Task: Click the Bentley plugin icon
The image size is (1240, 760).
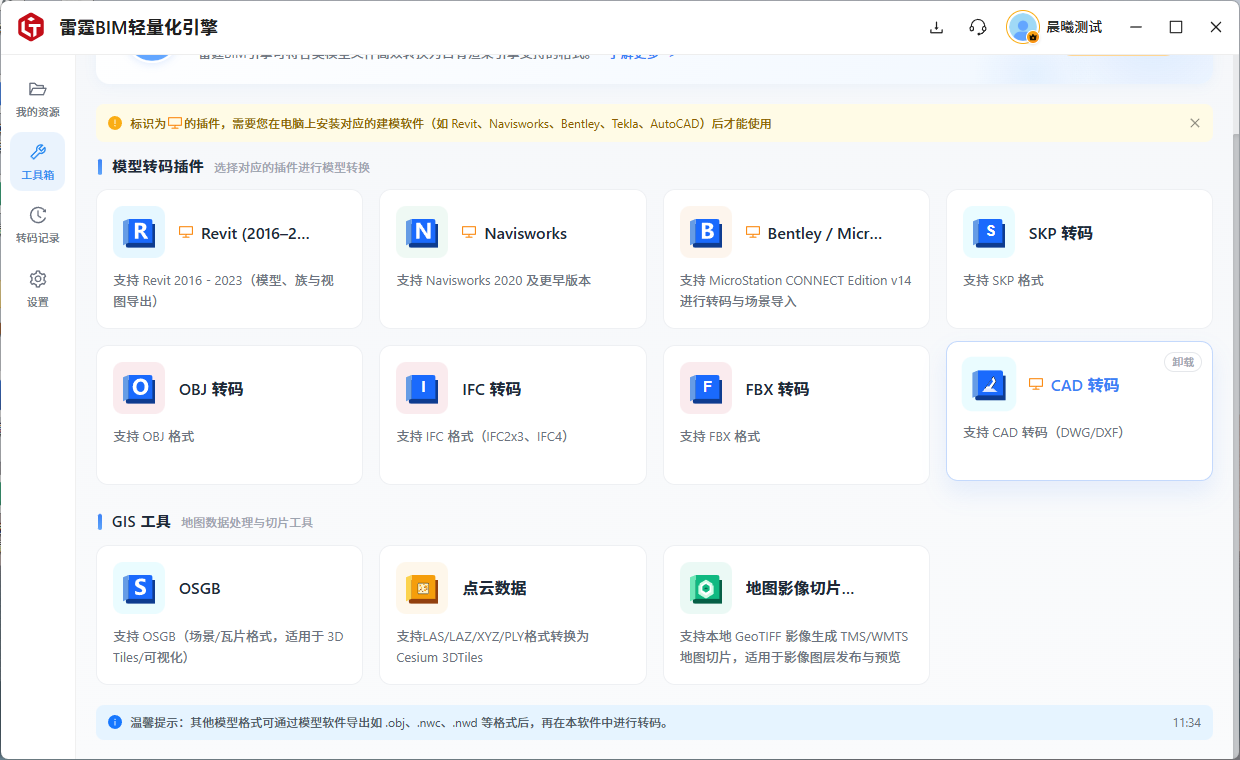Action: coord(706,233)
